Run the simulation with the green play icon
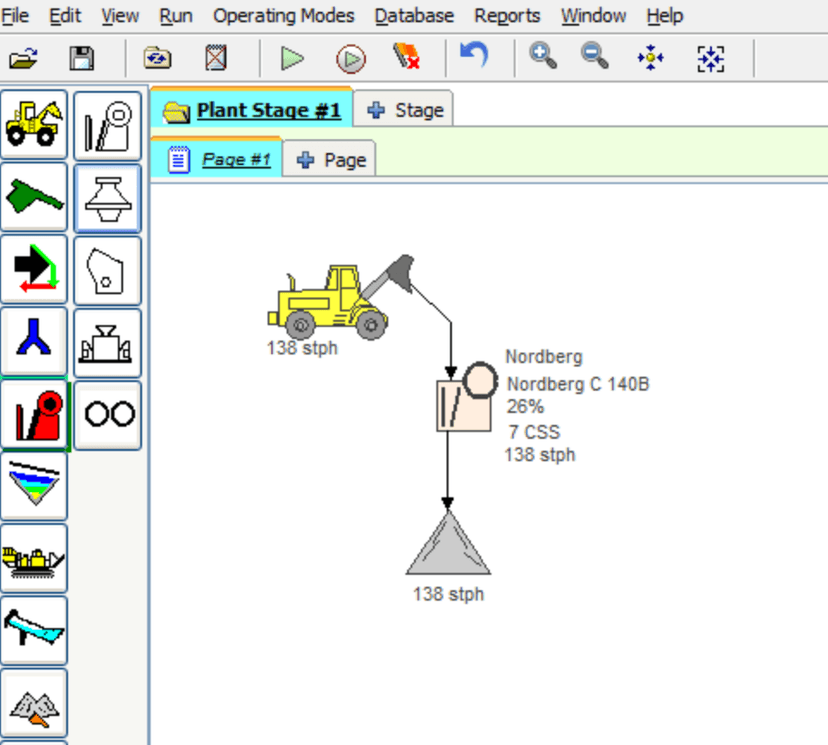The height and width of the screenshot is (745, 828). coord(292,59)
